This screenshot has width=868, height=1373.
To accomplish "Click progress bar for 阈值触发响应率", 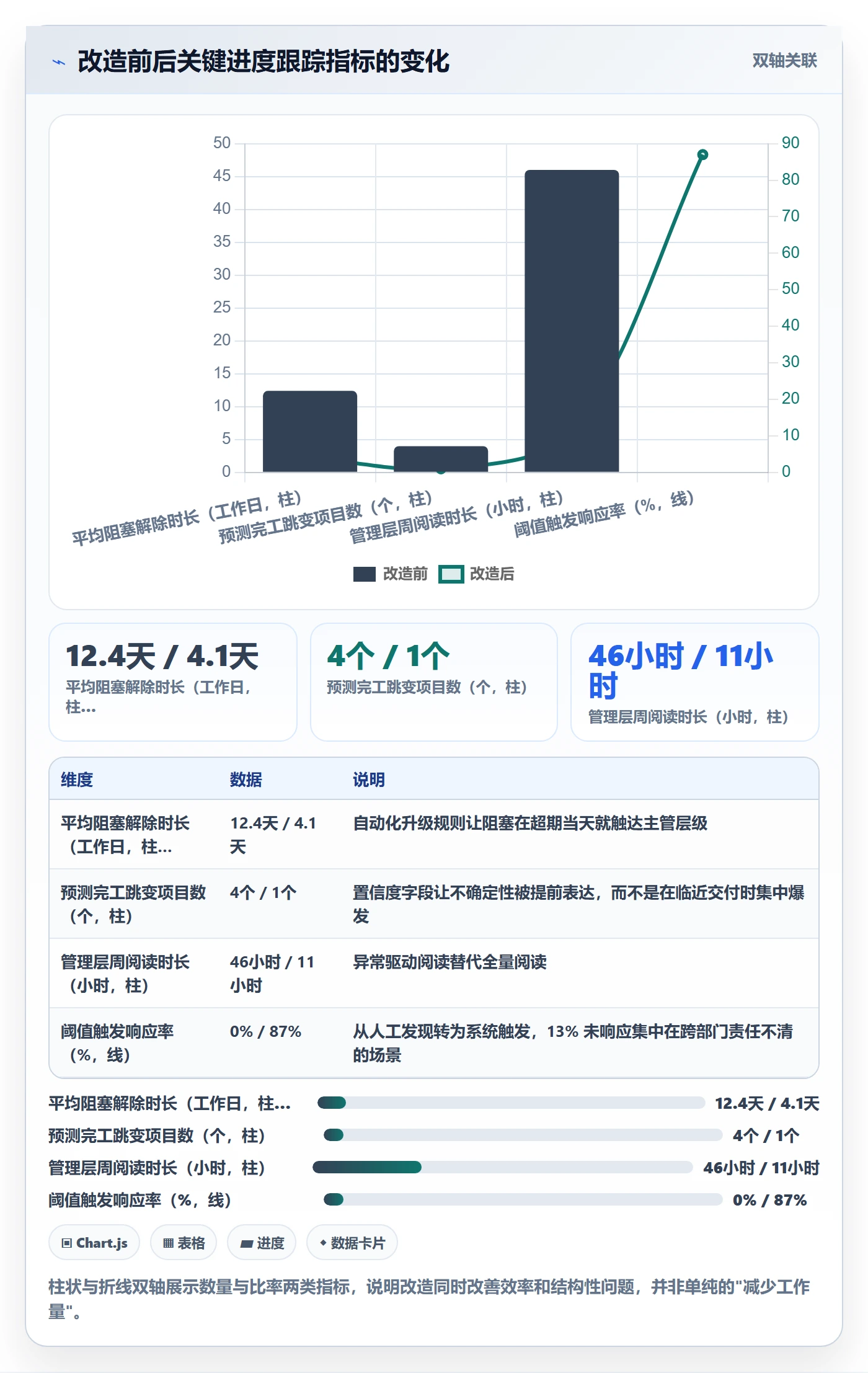I will point(523,1199).
